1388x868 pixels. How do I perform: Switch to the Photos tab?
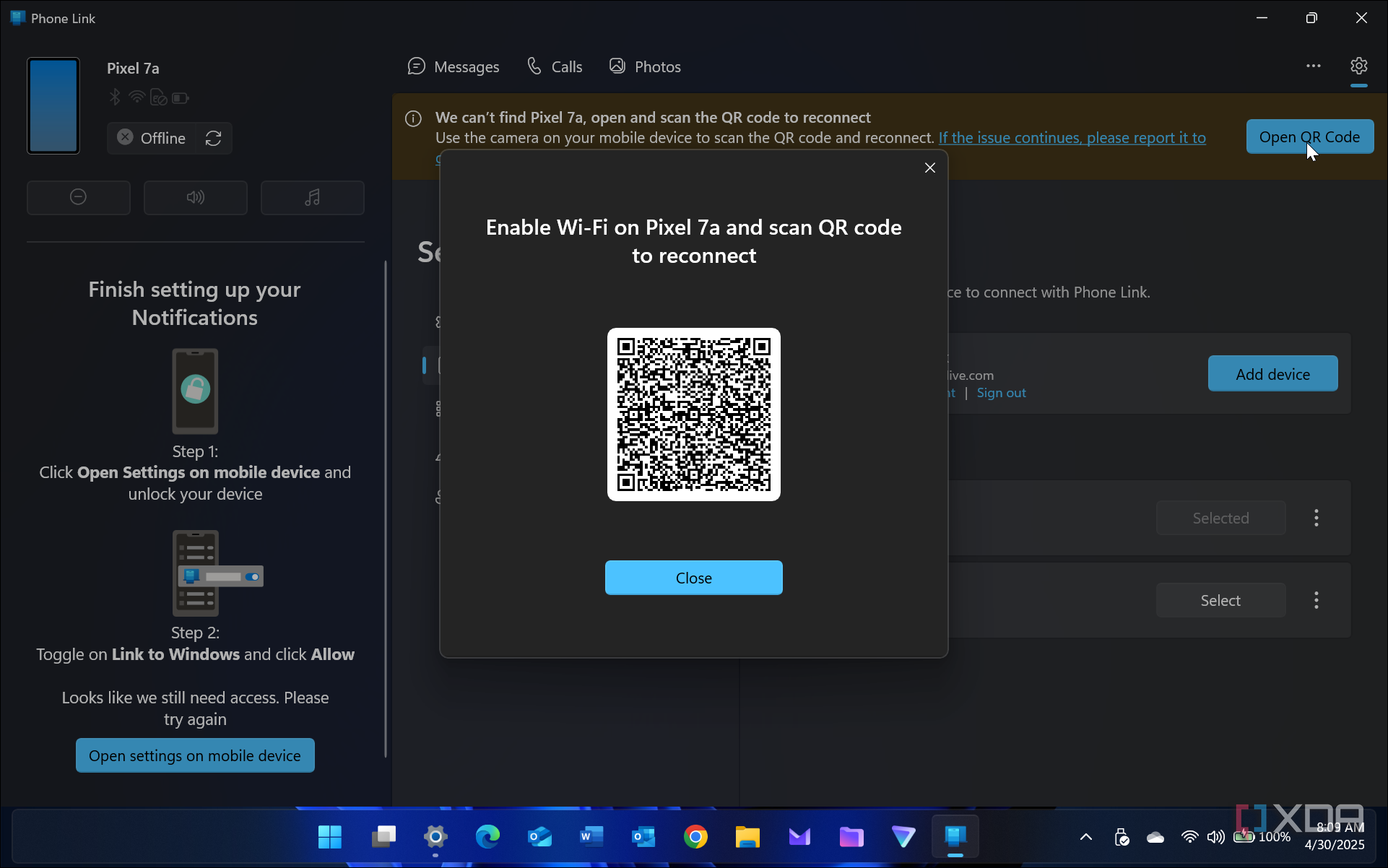tap(645, 66)
